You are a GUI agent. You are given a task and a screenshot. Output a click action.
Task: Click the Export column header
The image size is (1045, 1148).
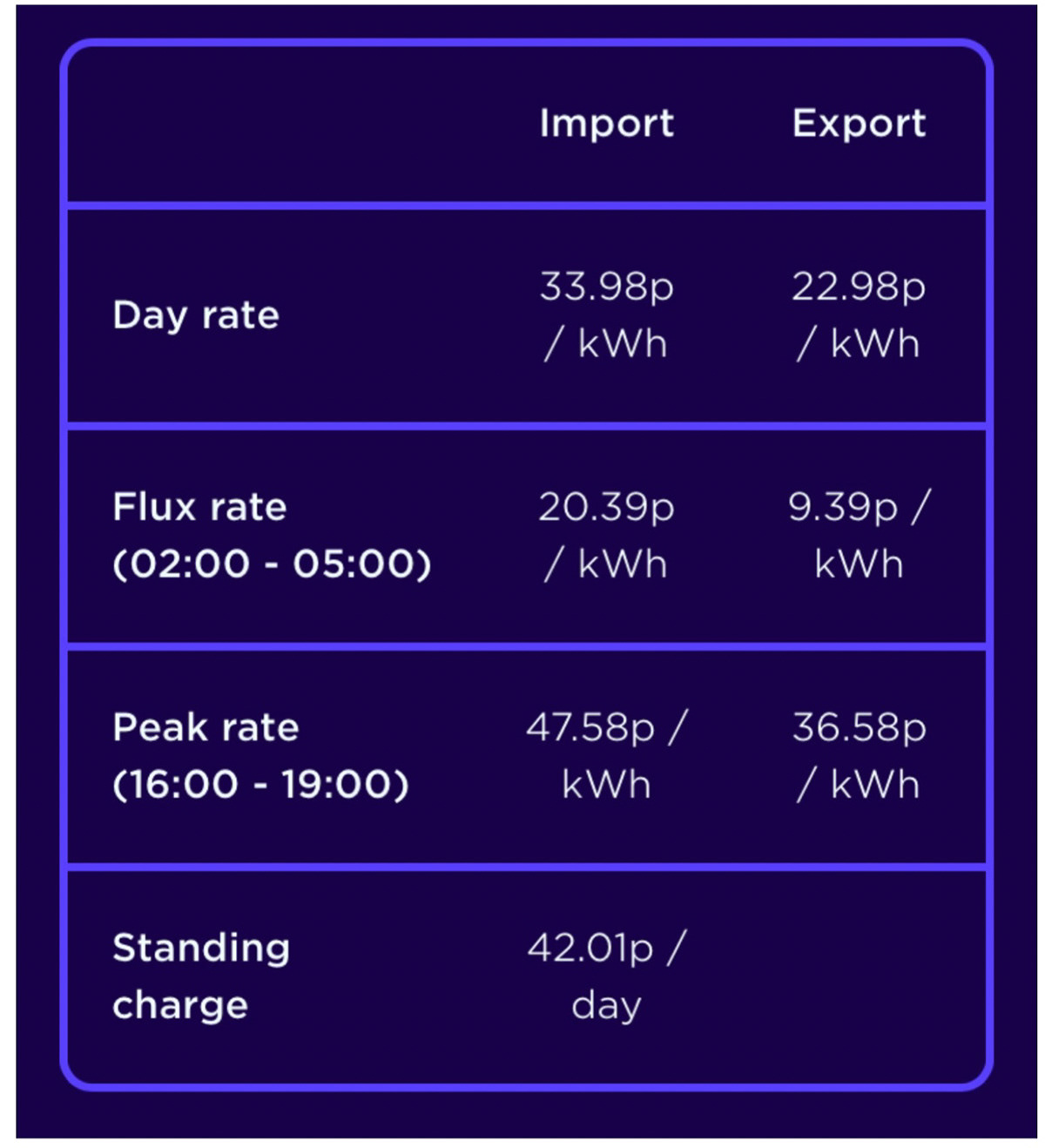[x=859, y=123]
